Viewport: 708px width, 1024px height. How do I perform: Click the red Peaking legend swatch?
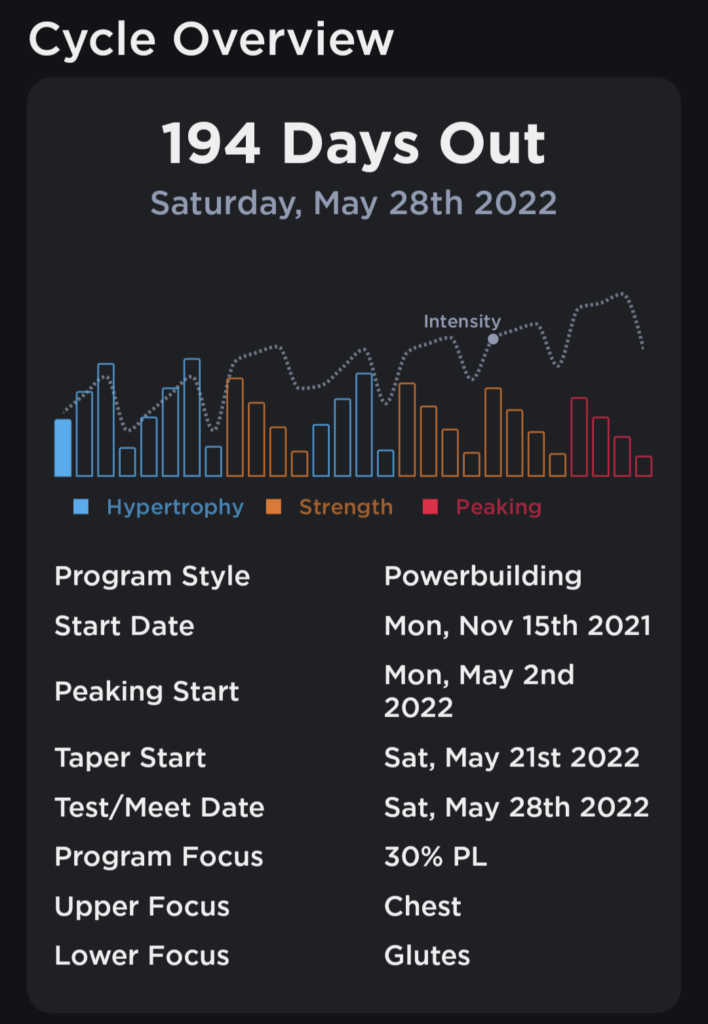tap(431, 507)
